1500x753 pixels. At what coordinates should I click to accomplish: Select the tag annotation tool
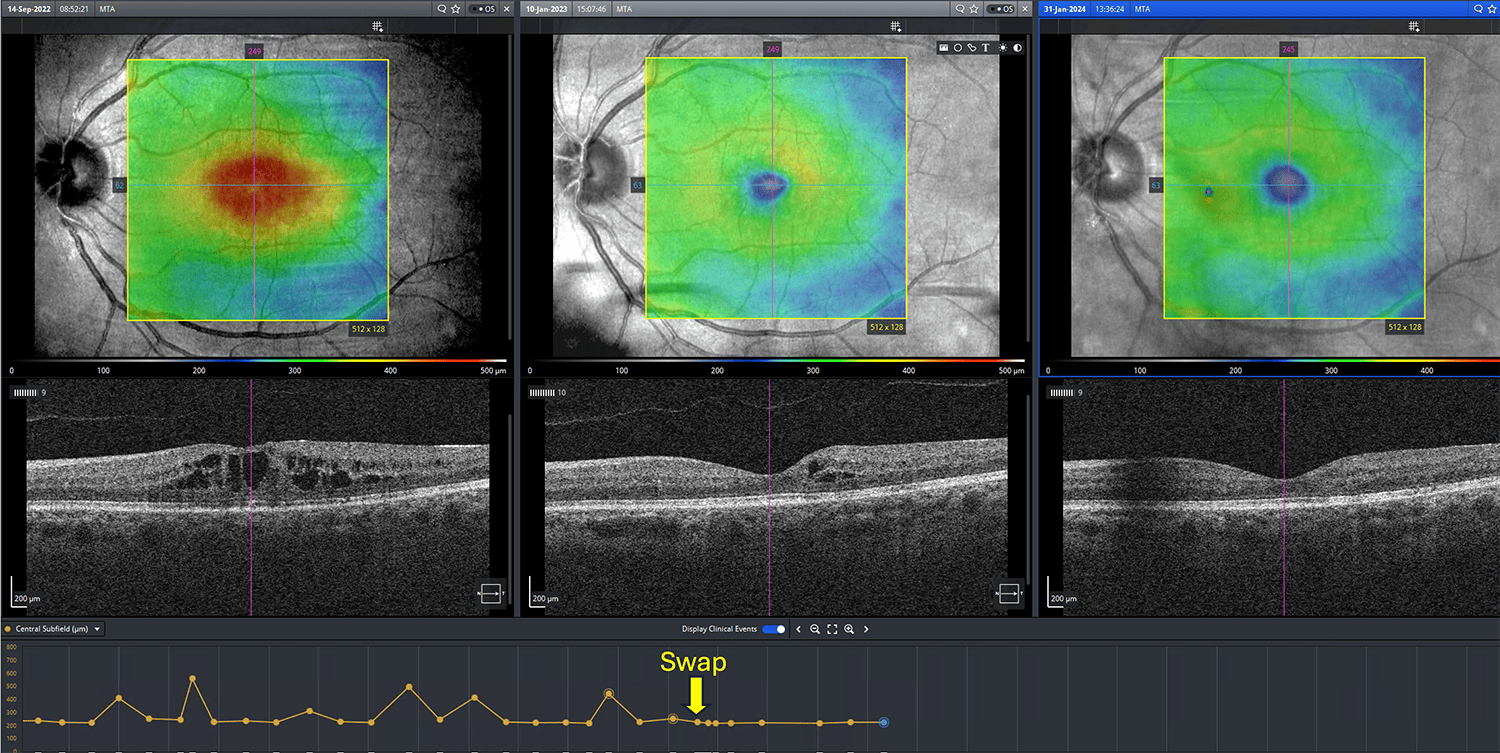coord(971,47)
